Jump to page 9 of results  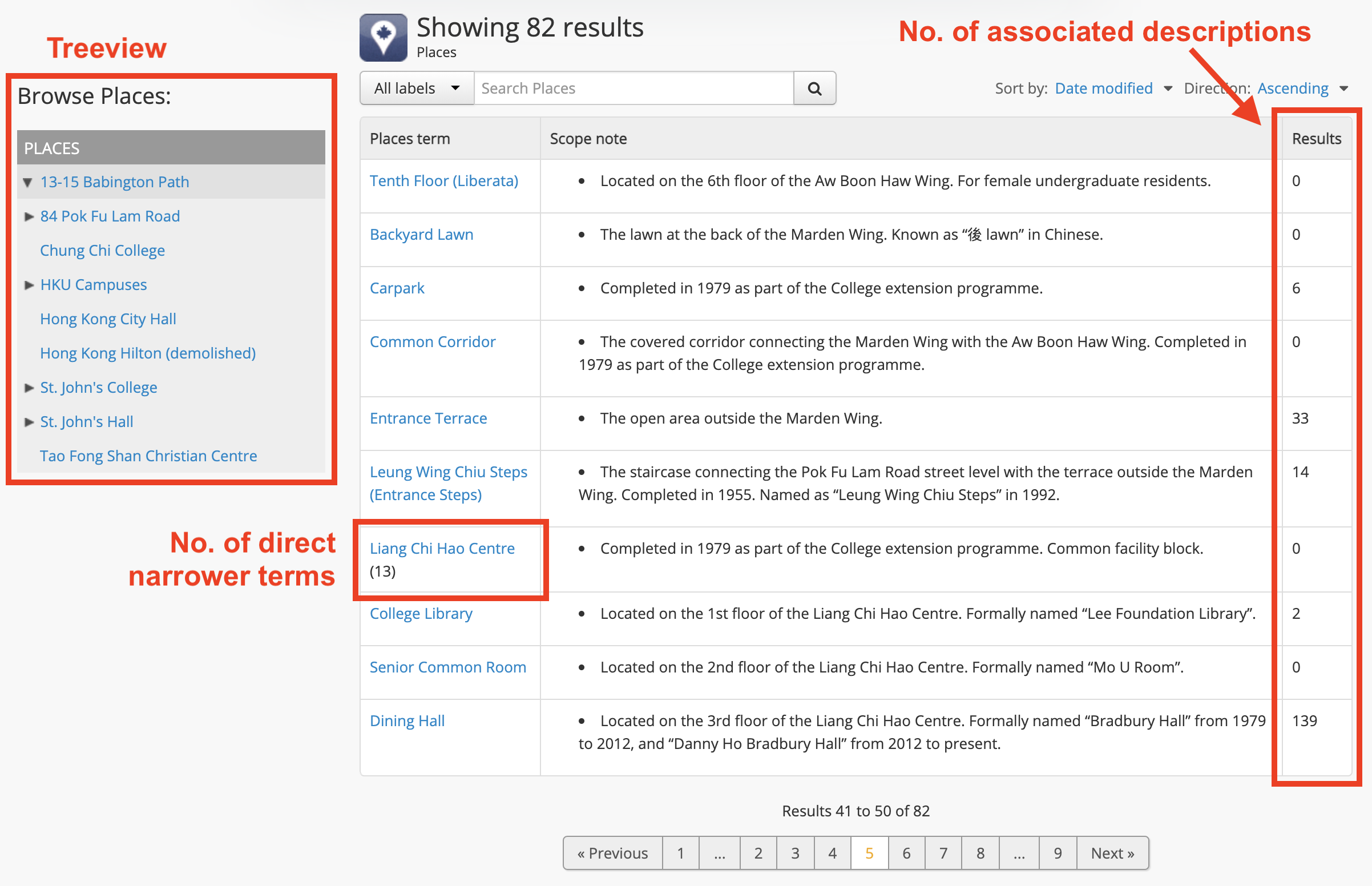pyautogui.click(x=1057, y=853)
